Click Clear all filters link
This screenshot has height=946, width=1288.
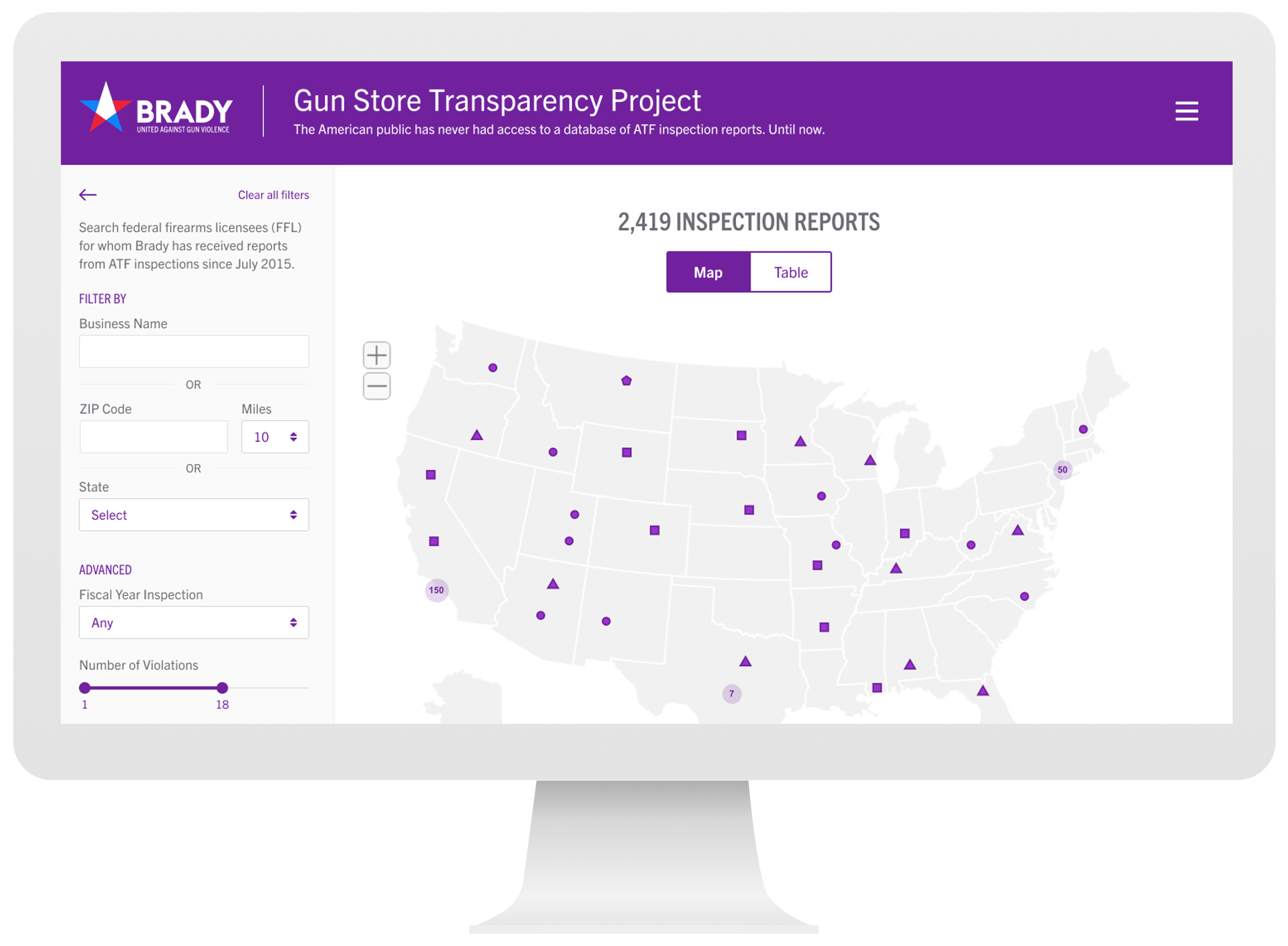[x=275, y=195]
